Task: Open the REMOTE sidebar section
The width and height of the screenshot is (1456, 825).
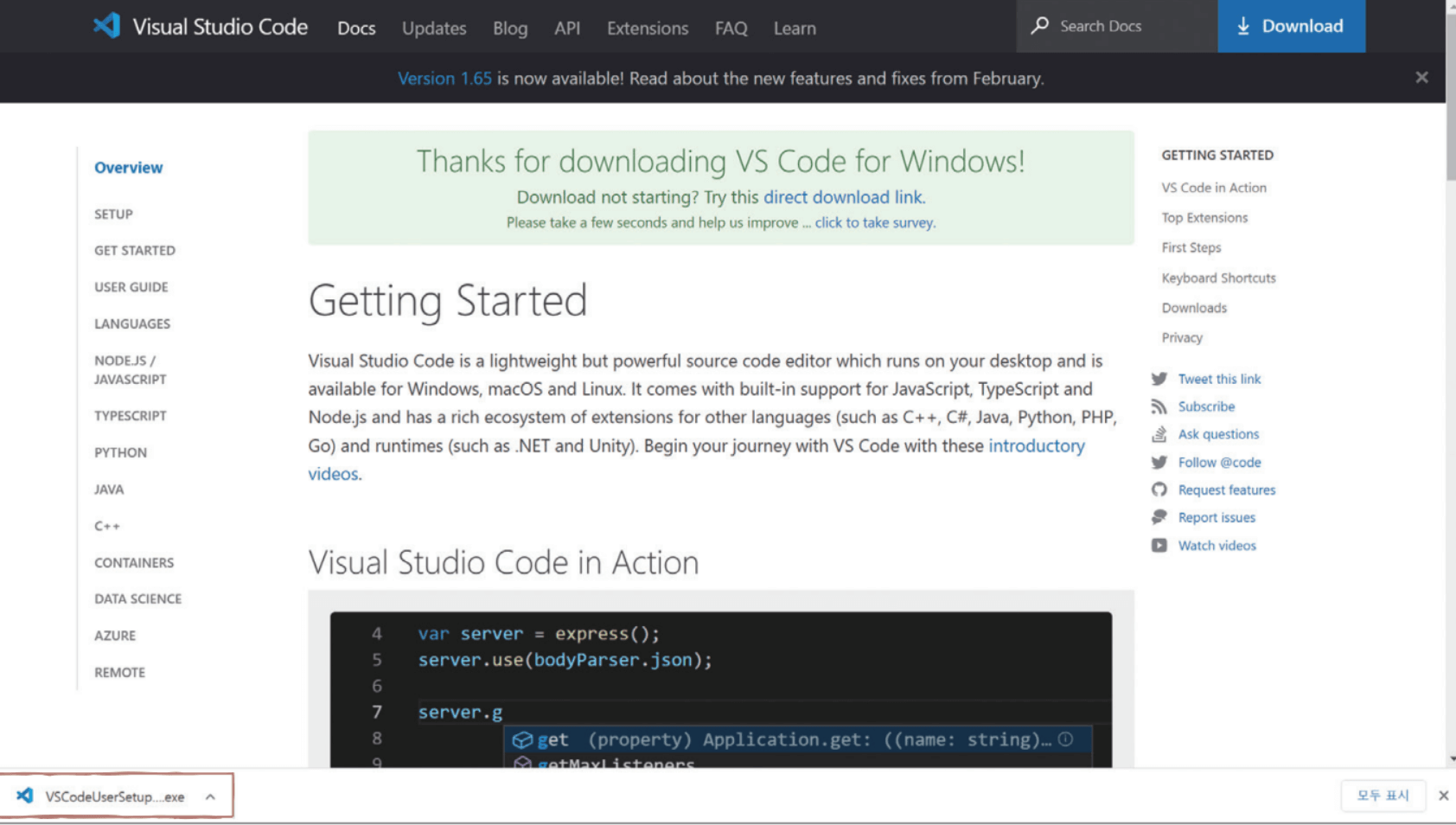Action: pos(120,673)
